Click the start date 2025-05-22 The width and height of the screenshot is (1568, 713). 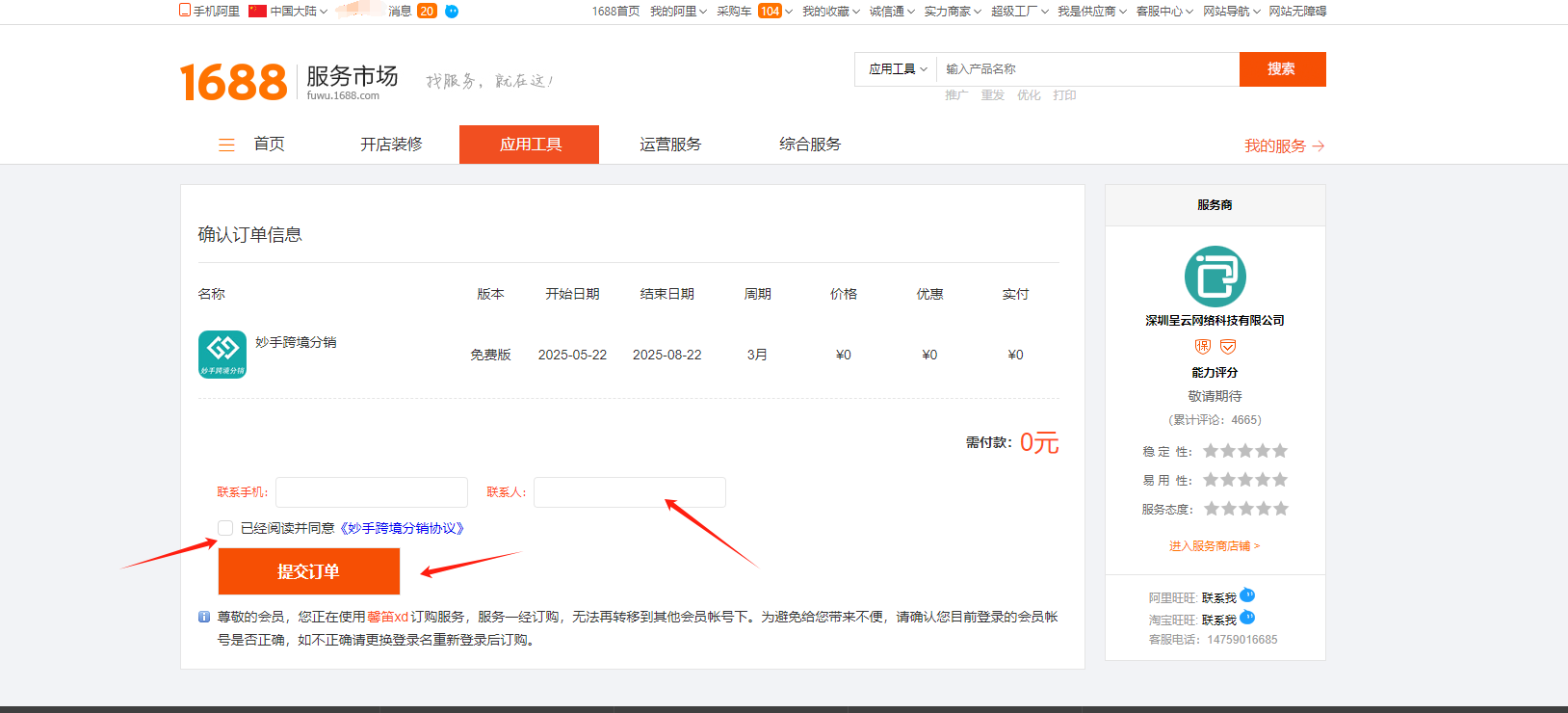[572, 356]
